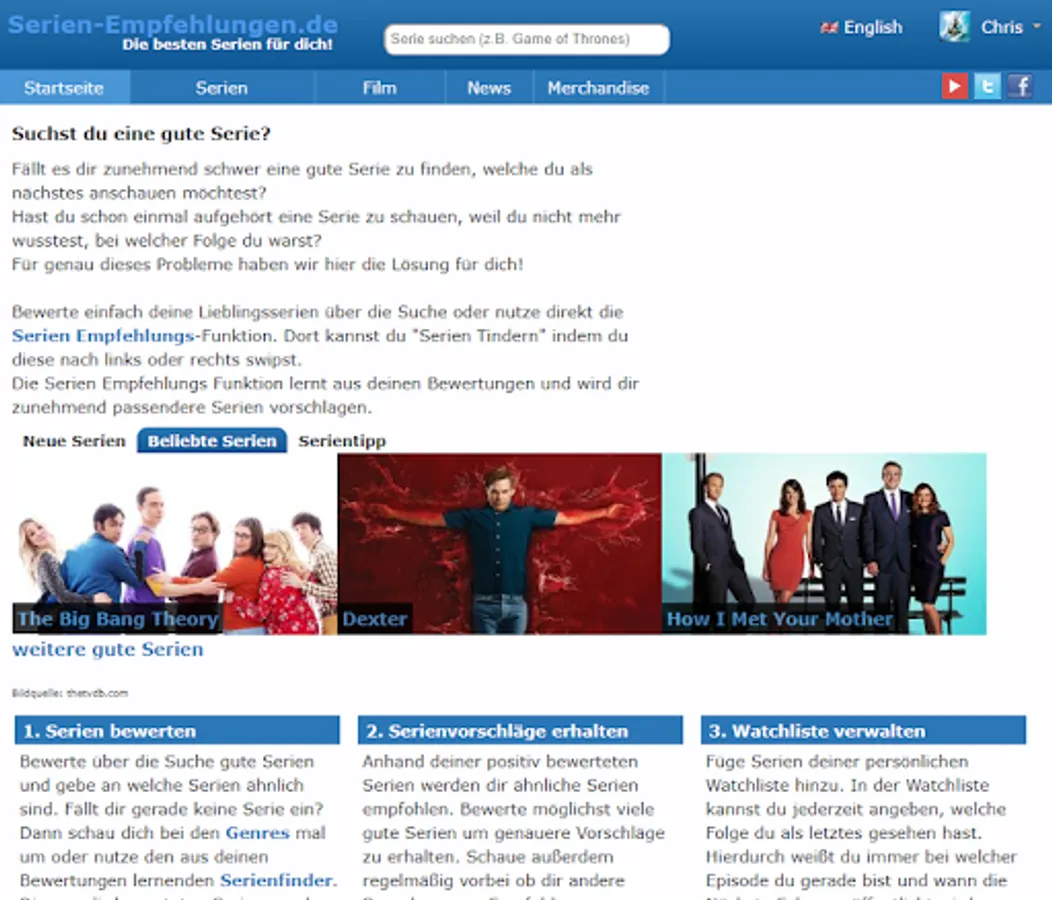
Task: Click the '2. Serienvorschläge erhalten' heading
Action: pos(520,730)
